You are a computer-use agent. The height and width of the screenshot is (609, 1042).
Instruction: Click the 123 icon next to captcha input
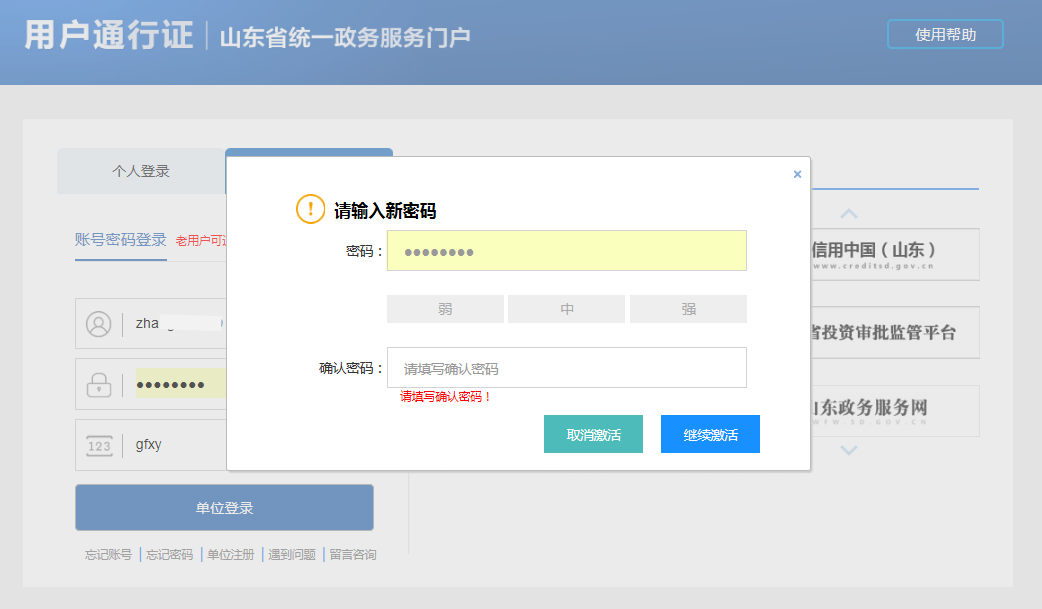click(x=98, y=445)
